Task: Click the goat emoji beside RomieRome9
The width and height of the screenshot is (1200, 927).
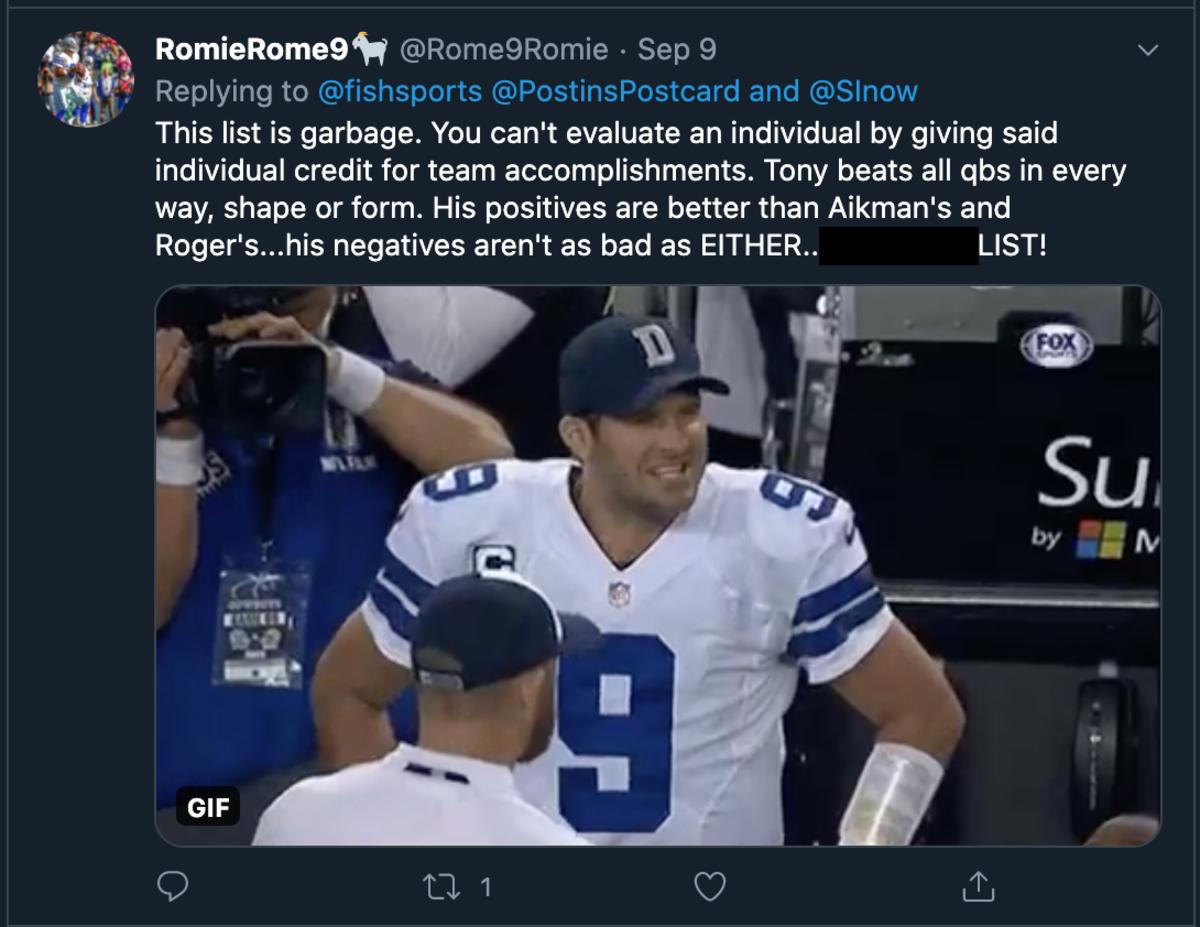Action: [370, 49]
